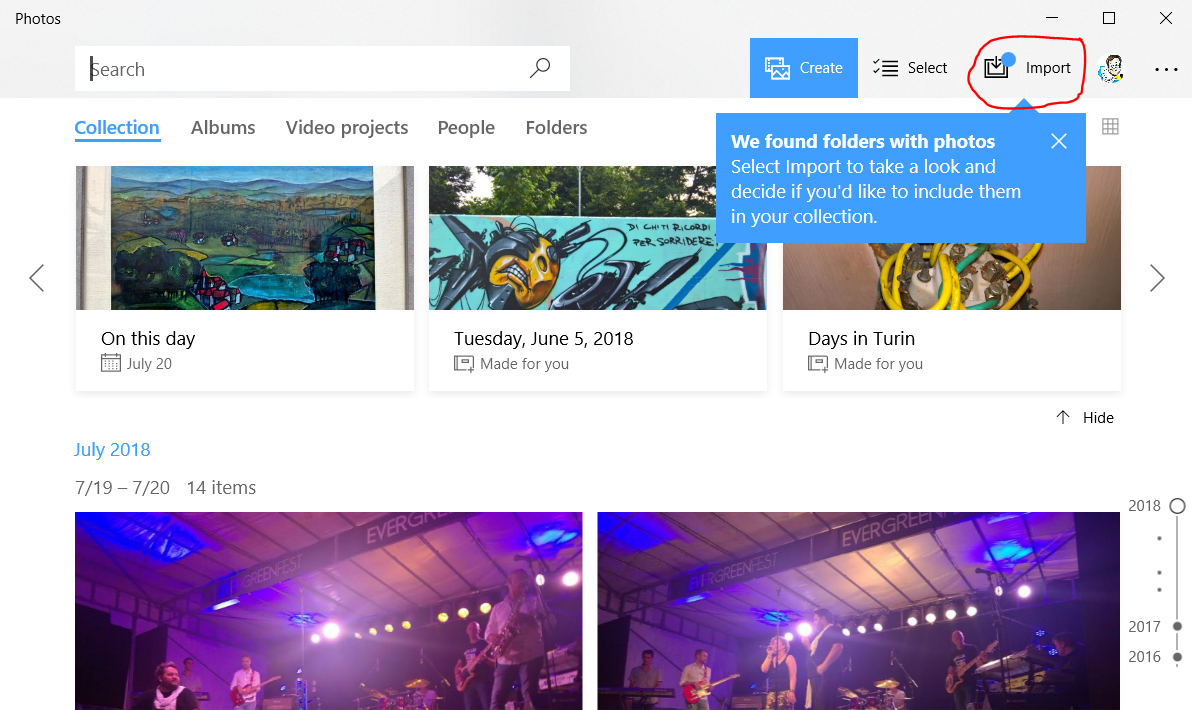
Task: Open the three-dots more options menu
Action: (x=1166, y=69)
